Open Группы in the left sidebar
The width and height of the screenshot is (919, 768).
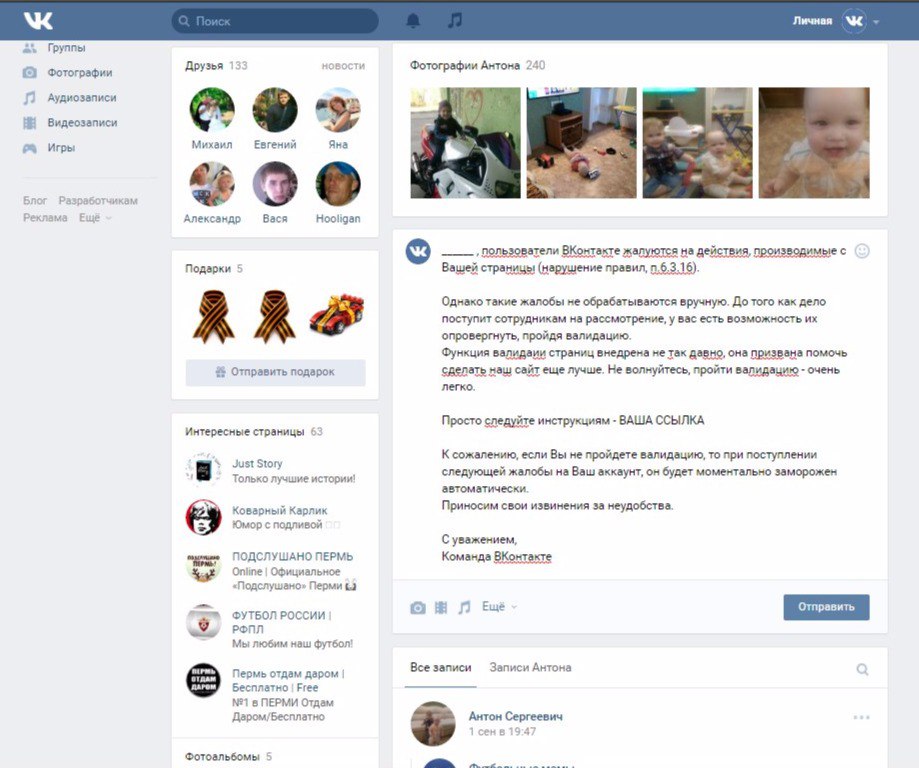coord(66,47)
